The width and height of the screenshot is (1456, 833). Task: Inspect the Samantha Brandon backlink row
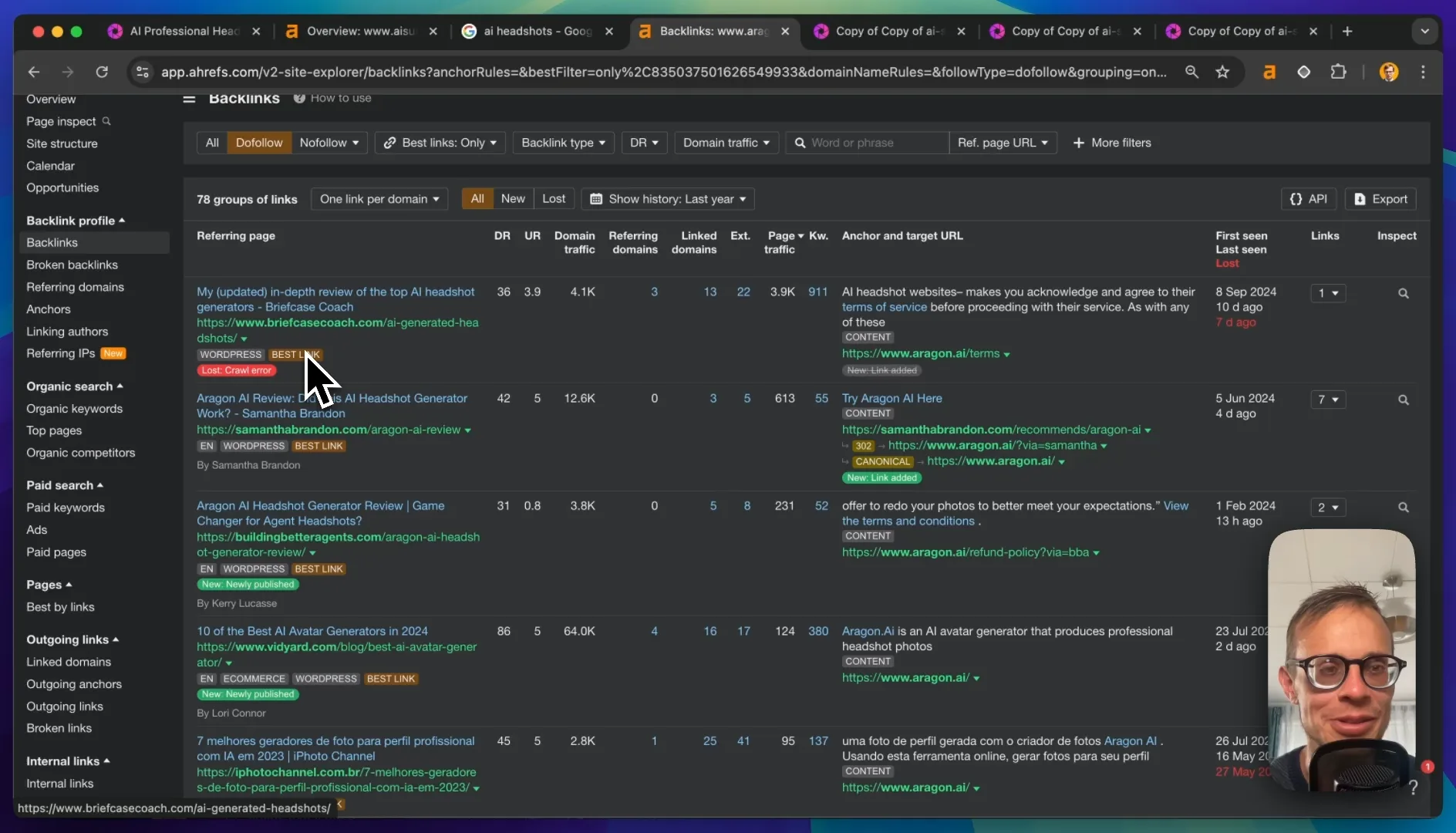pyautogui.click(x=1404, y=400)
